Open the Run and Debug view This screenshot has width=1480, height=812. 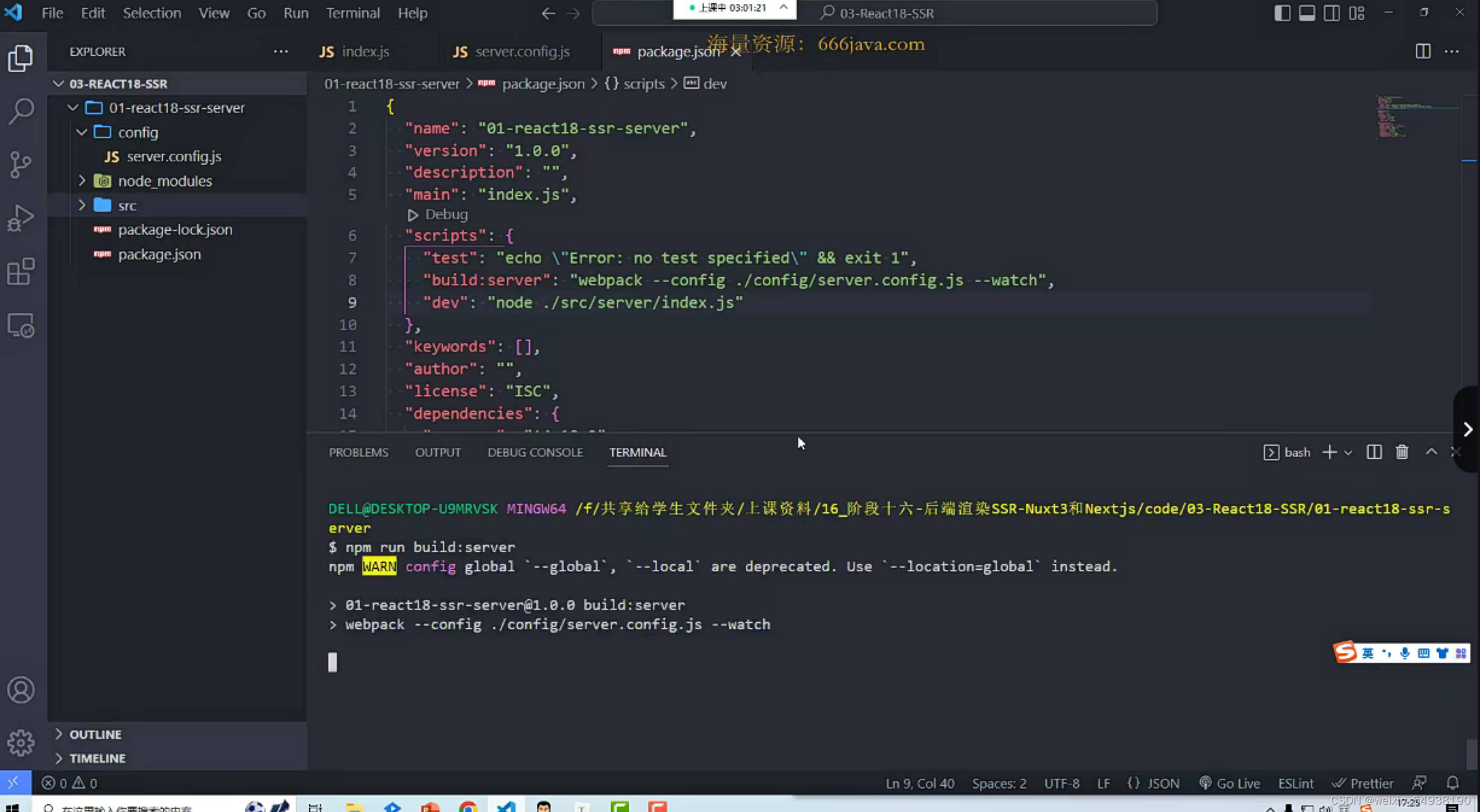click(x=21, y=218)
